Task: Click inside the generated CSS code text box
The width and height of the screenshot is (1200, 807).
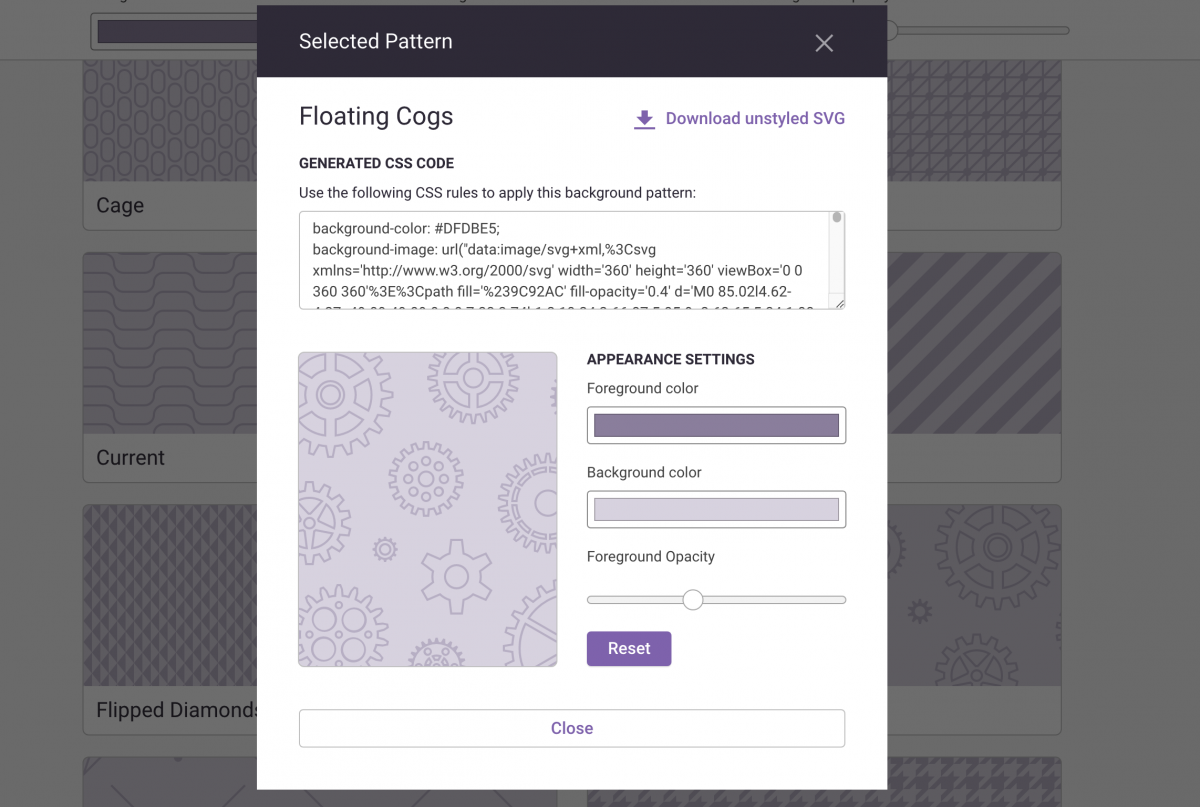Action: click(565, 259)
